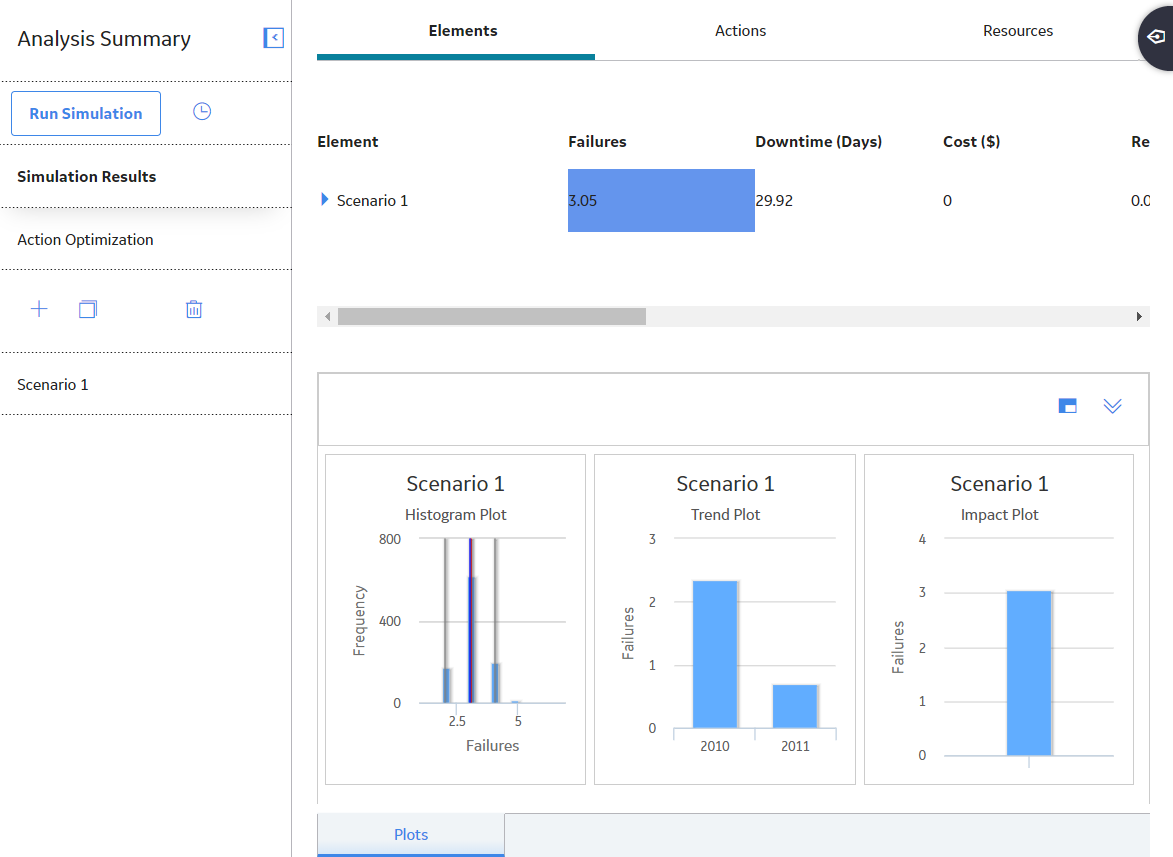Click the 2010 bar in Trend Plot
Image resolution: width=1173 pixels, height=857 pixels.
point(715,654)
